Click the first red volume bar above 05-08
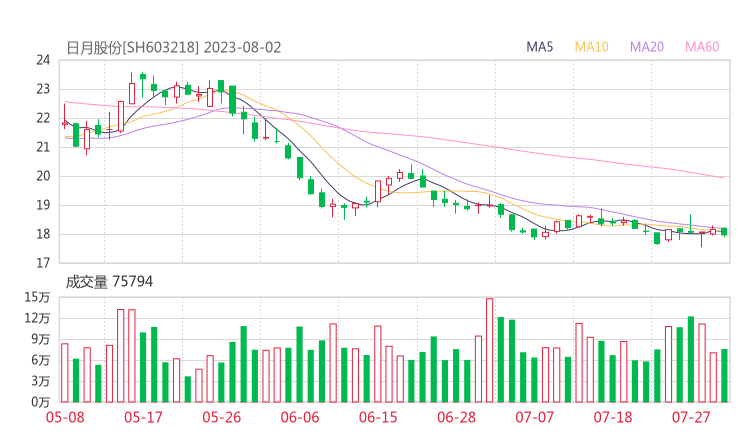The image size is (740, 440). pos(65,373)
